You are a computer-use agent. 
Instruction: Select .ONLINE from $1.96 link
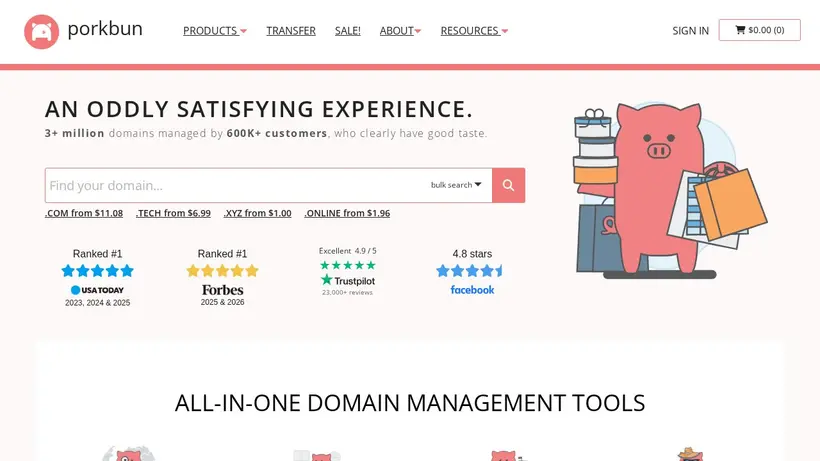click(x=347, y=213)
